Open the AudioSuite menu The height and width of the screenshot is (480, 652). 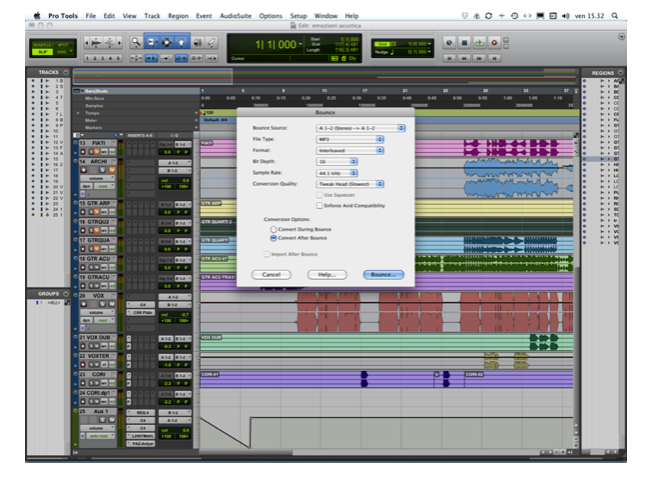(x=235, y=16)
